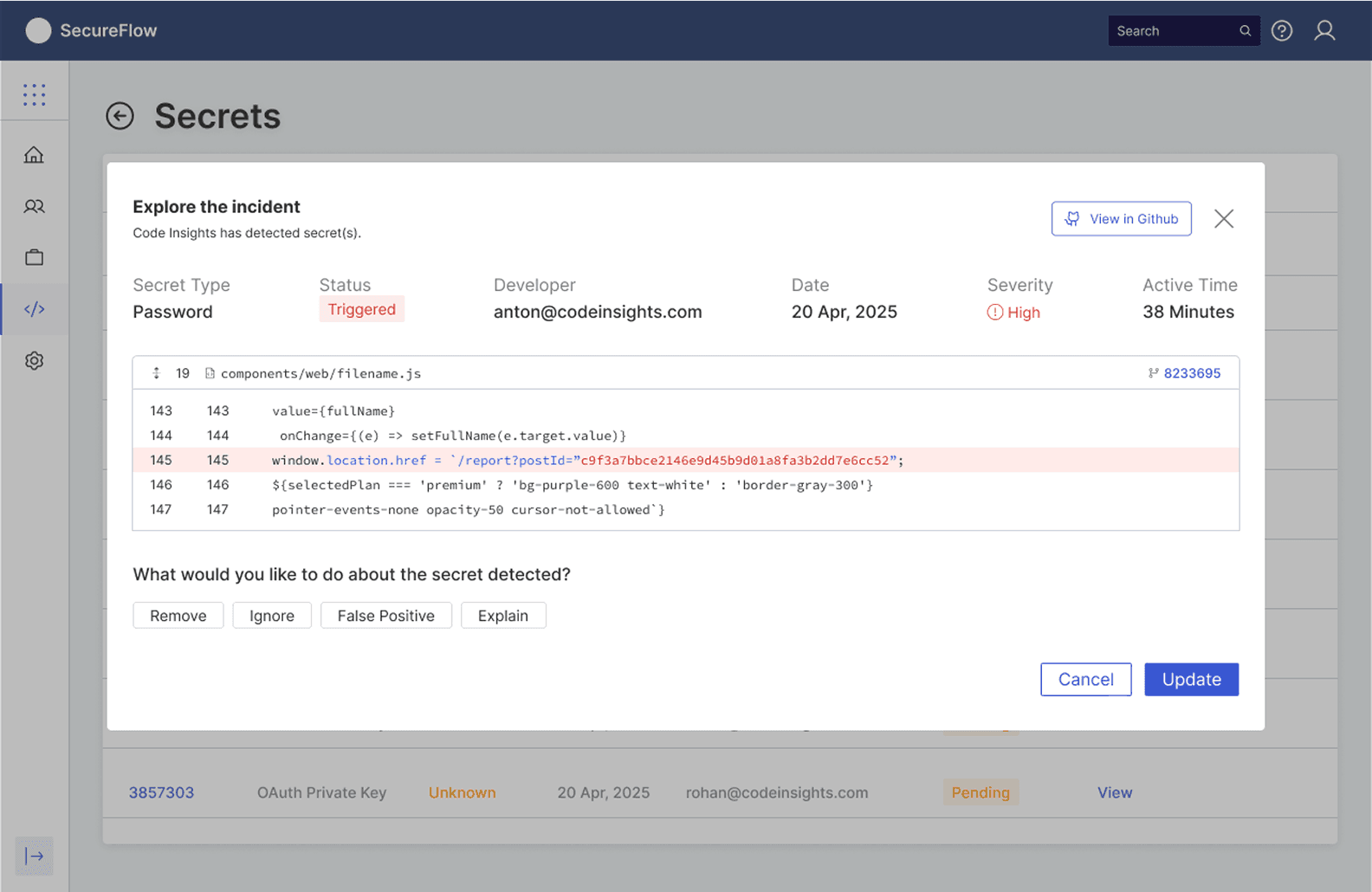1372x892 pixels.
Task: Expand sidebar with arrow icon at bottom
Action: tap(34, 856)
